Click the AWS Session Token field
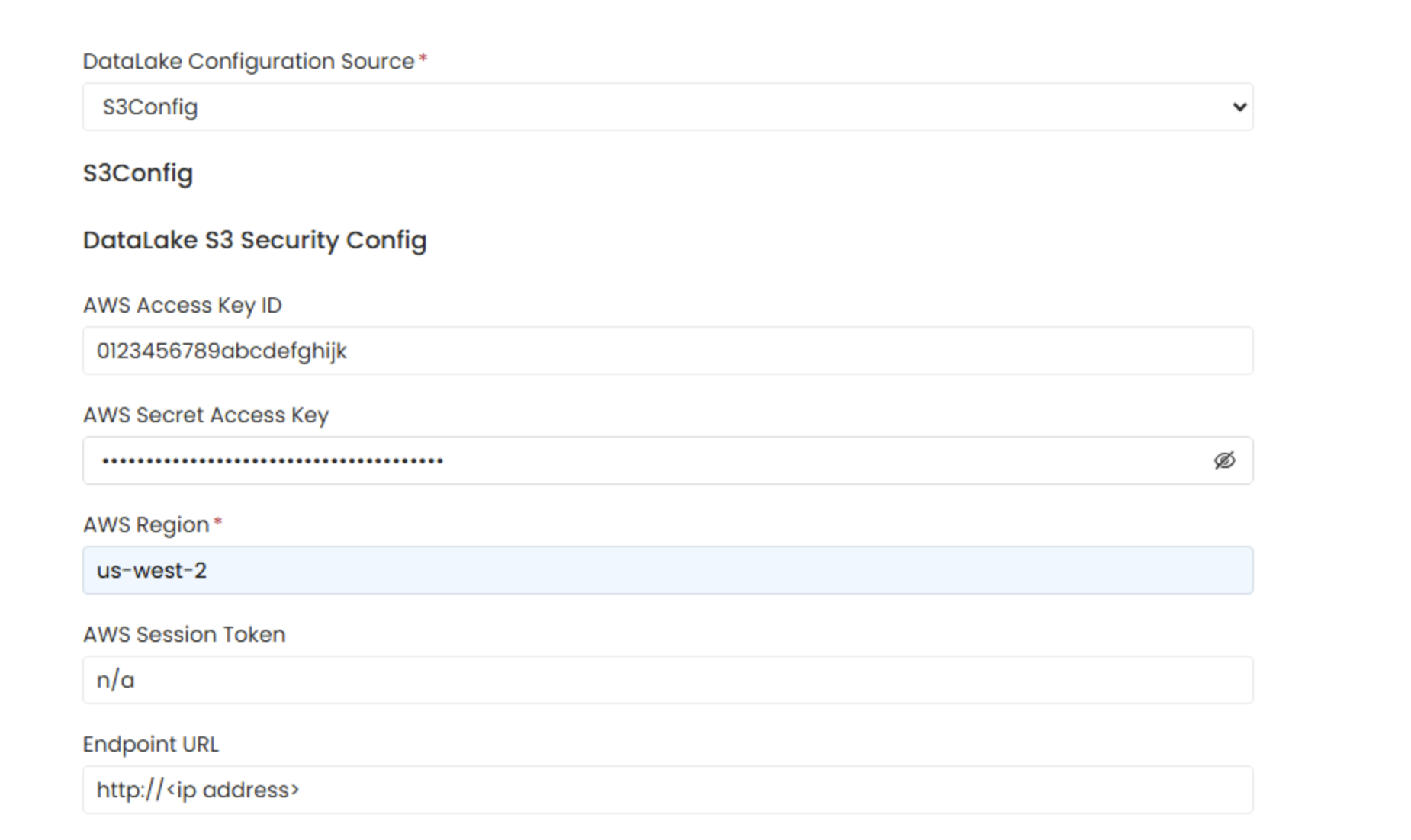The width and height of the screenshot is (1411, 840). pos(667,680)
